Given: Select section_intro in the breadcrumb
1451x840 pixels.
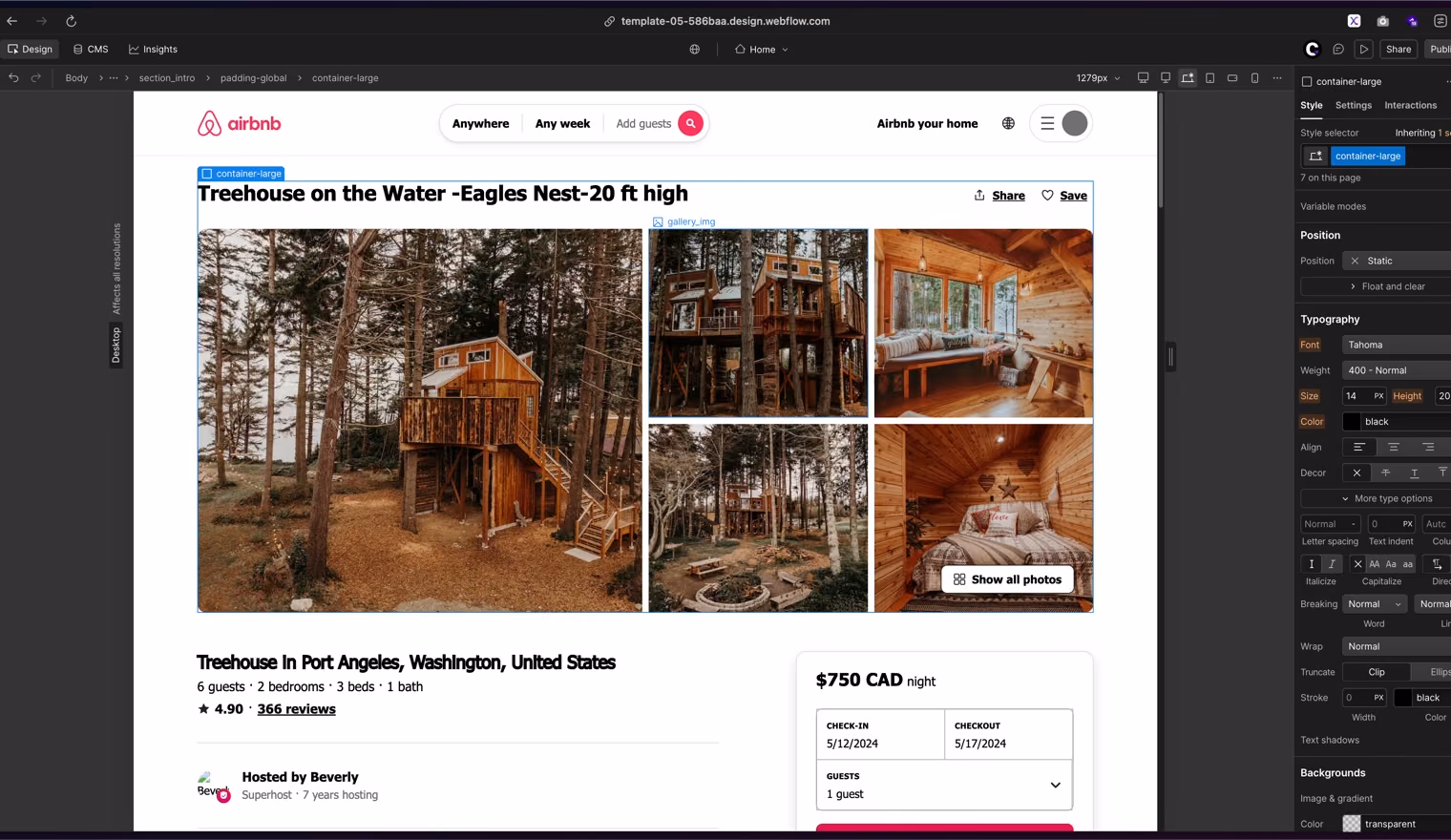Looking at the screenshot, I should 166,78.
